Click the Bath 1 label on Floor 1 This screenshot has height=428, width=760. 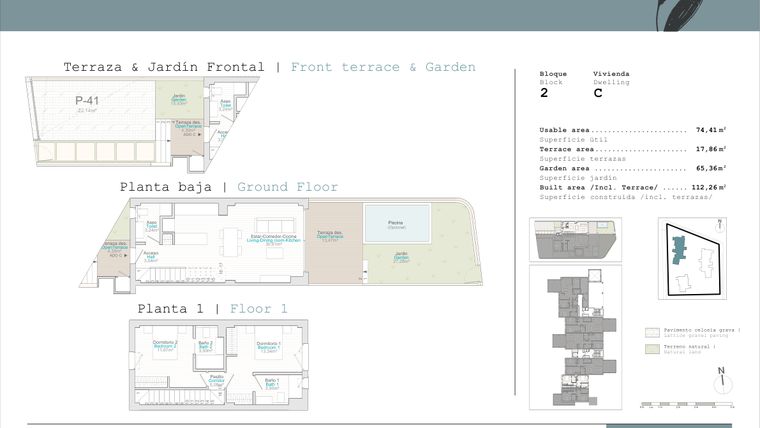click(272, 384)
